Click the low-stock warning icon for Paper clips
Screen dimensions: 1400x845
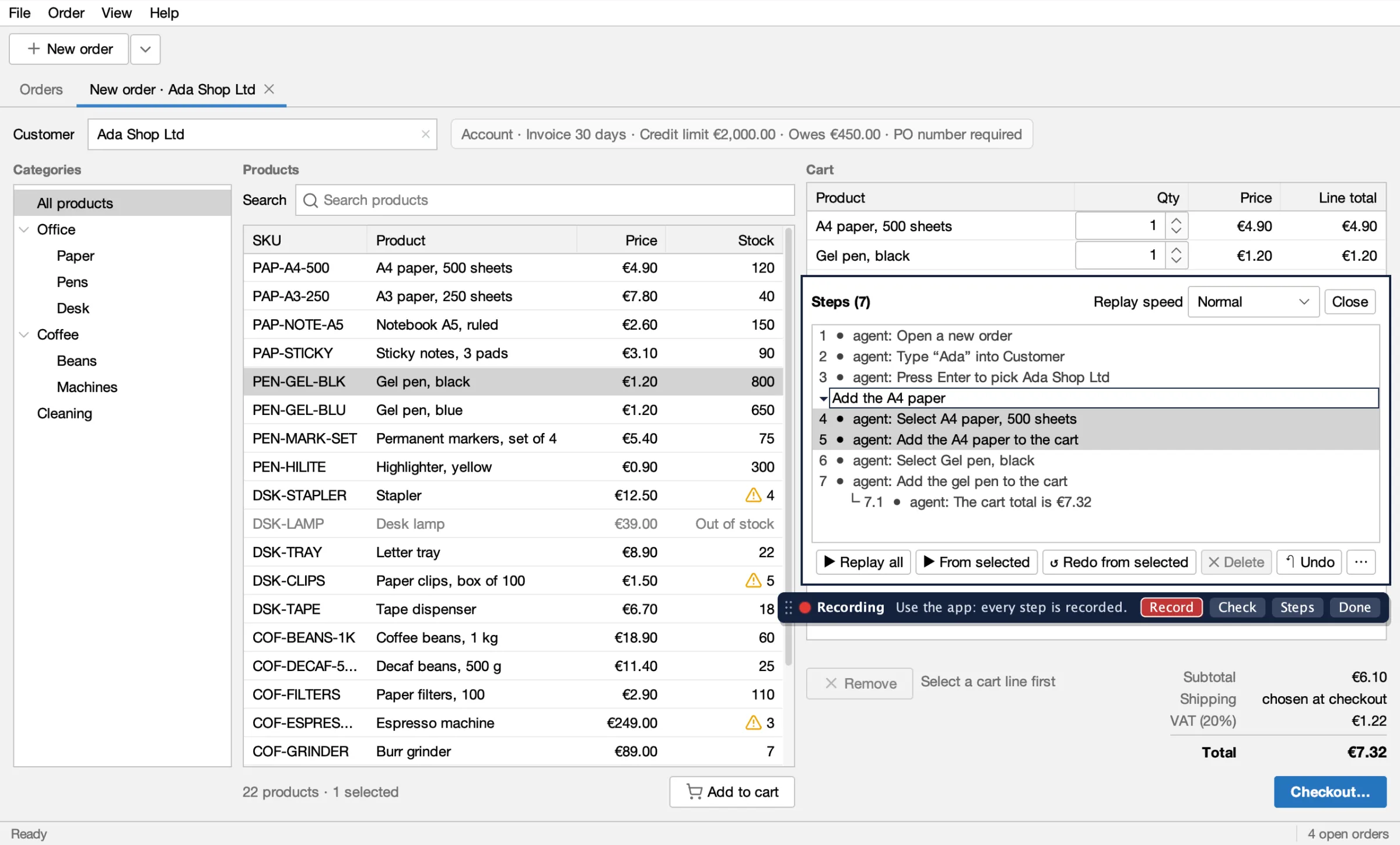(753, 580)
